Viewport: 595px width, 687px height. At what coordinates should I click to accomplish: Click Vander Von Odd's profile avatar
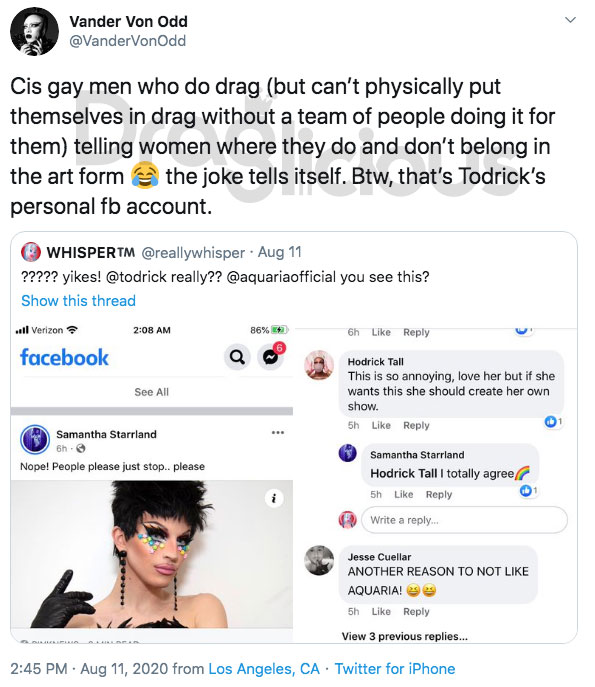click(35, 32)
